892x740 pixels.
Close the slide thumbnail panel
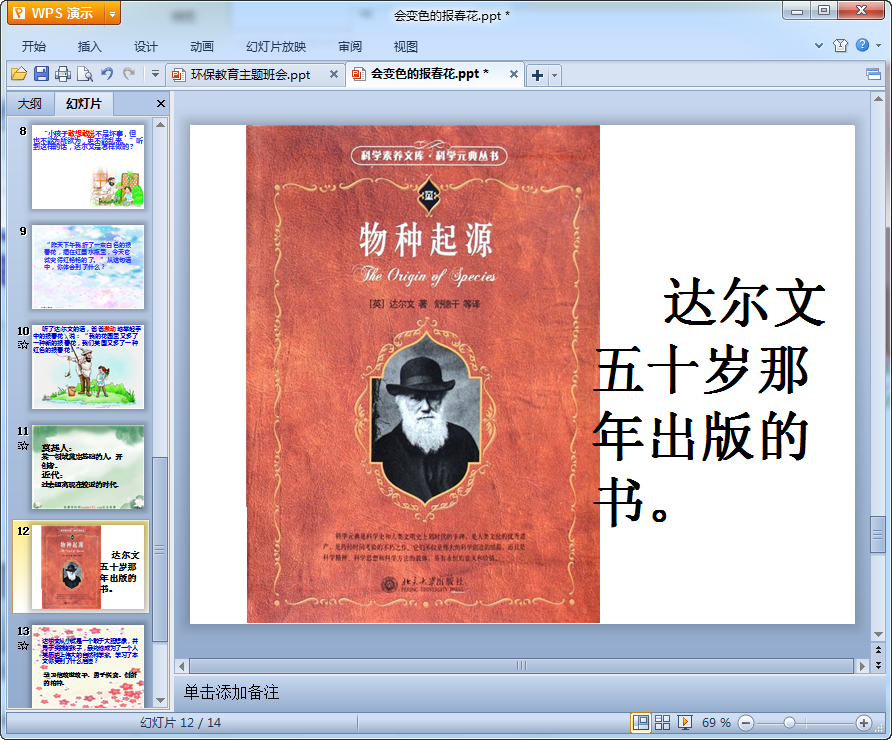[161, 104]
